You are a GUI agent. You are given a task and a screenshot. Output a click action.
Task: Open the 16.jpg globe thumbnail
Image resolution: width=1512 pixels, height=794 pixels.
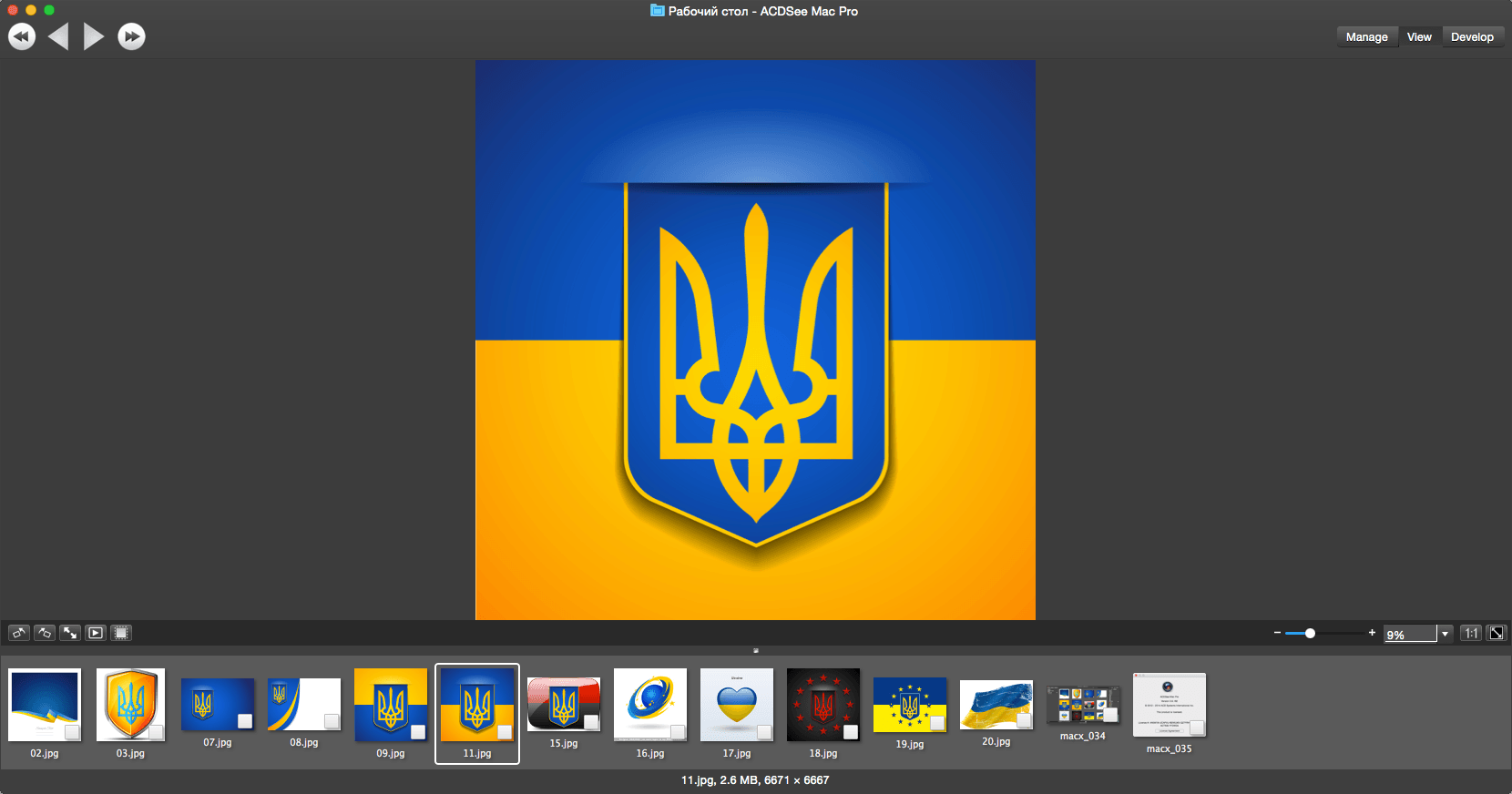[x=650, y=705]
